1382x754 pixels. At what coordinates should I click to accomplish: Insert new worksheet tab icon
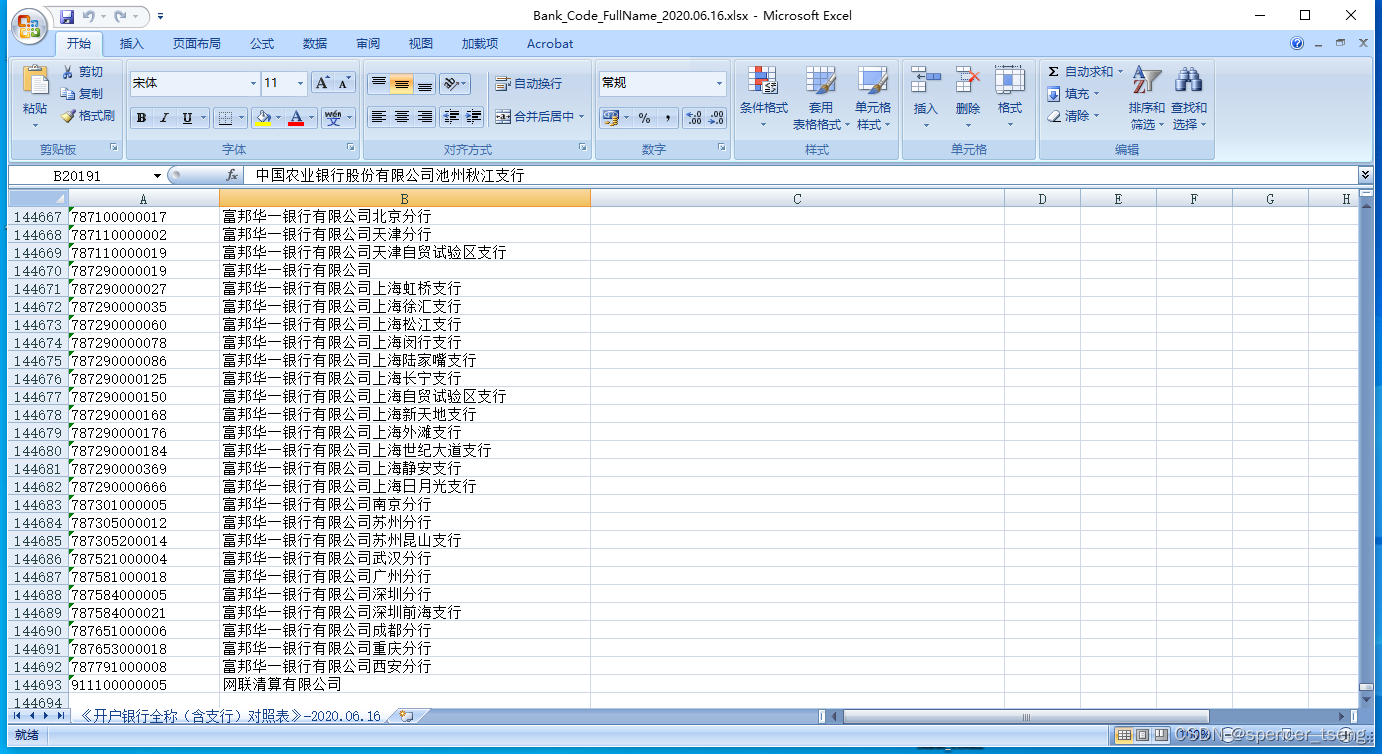click(x=407, y=716)
